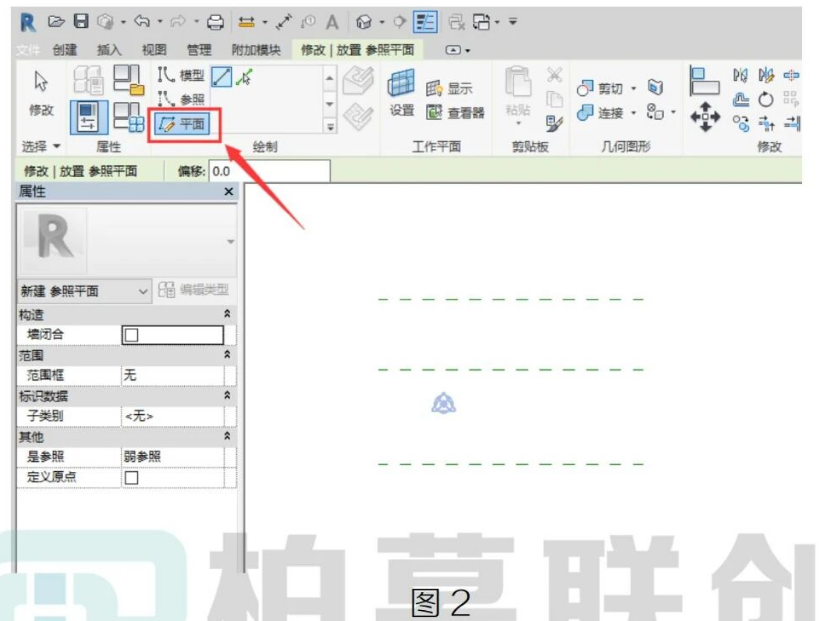Click the Is Reference value field
The height and width of the screenshot is (621, 819).
coord(173,457)
